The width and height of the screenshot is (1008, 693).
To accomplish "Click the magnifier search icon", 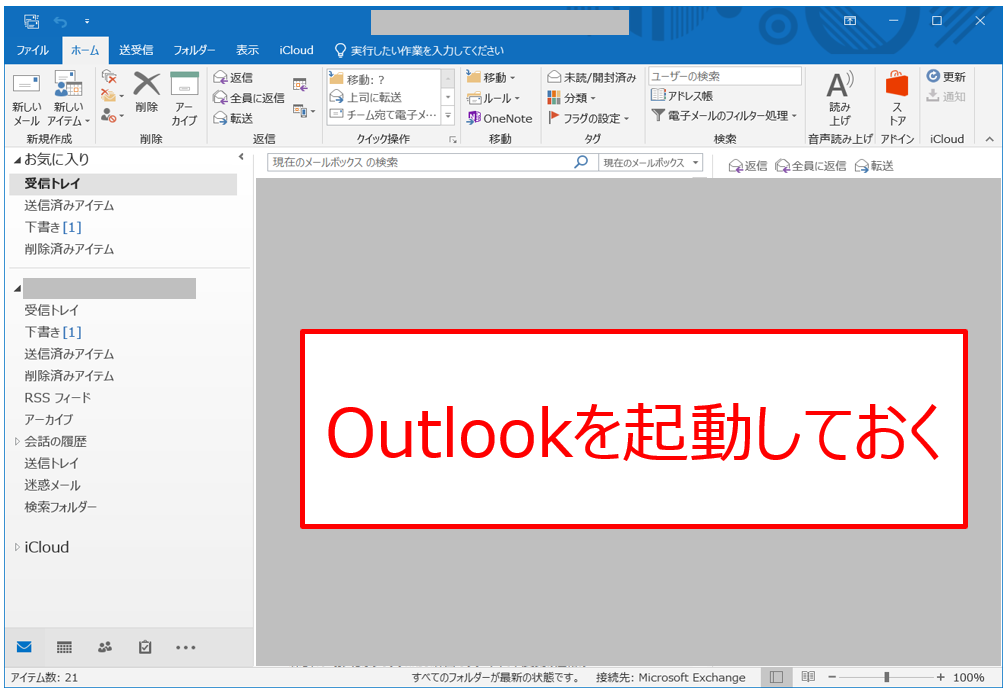I will pos(581,162).
